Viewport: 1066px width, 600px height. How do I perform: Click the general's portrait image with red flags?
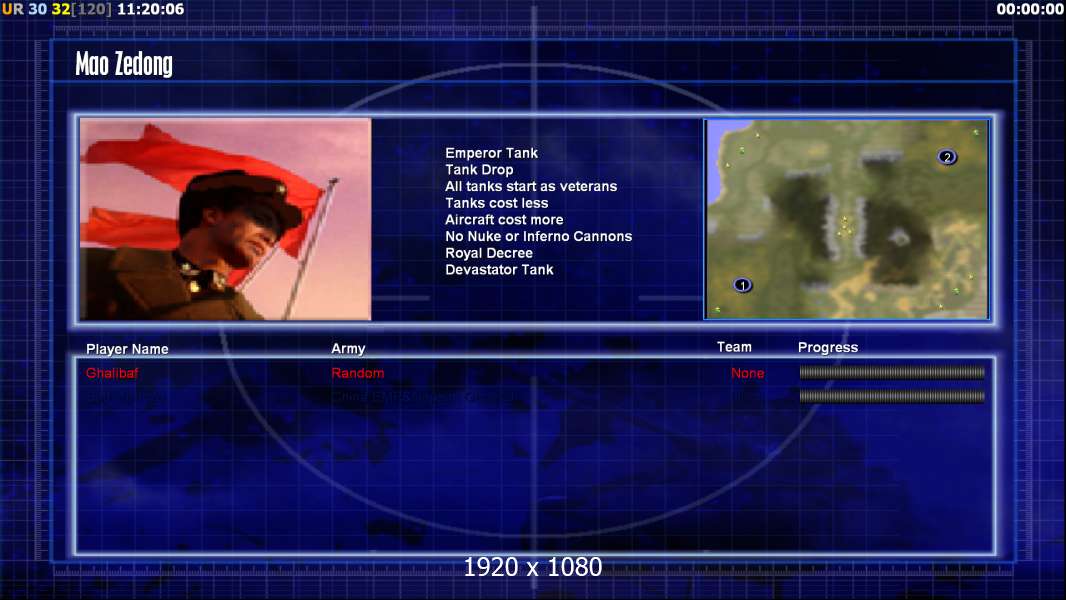click(225, 219)
